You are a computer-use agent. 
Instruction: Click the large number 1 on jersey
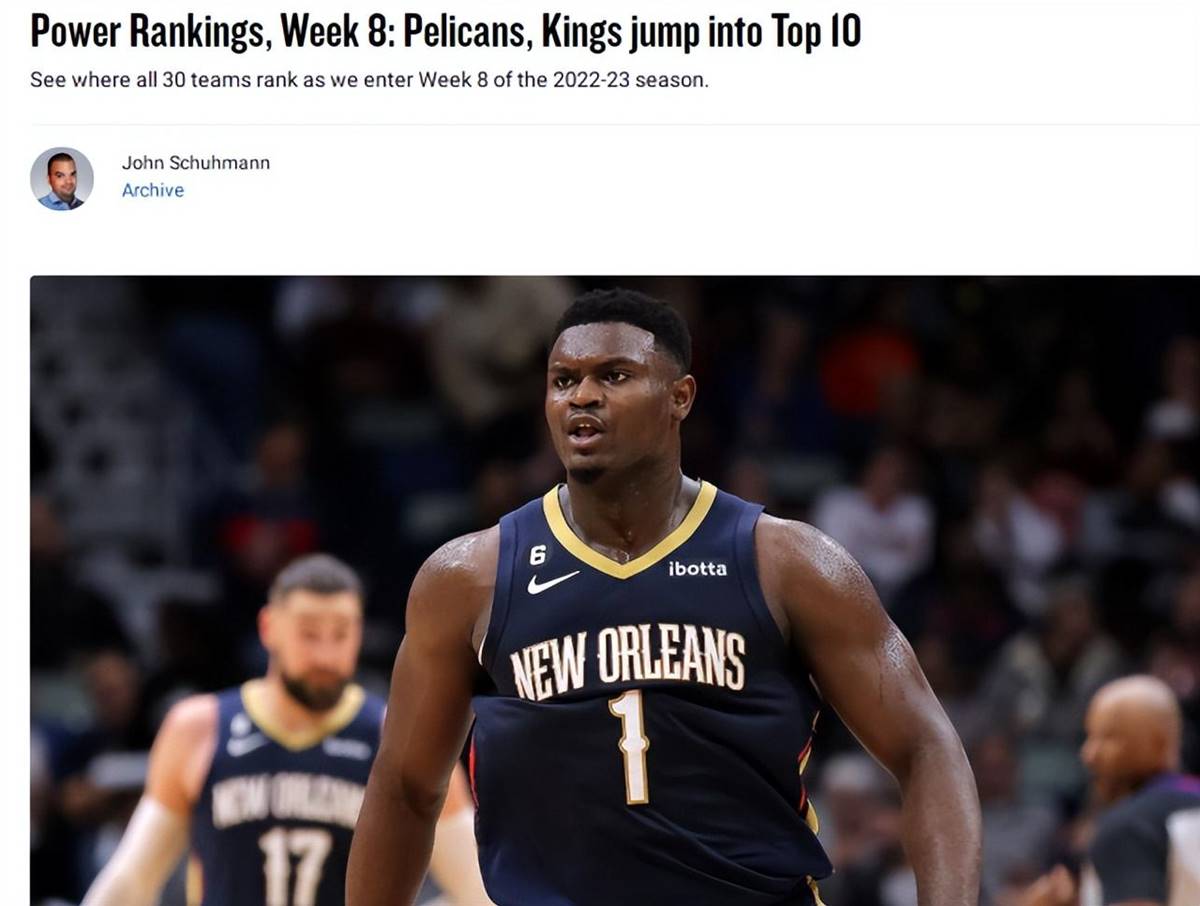pos(630,747)
